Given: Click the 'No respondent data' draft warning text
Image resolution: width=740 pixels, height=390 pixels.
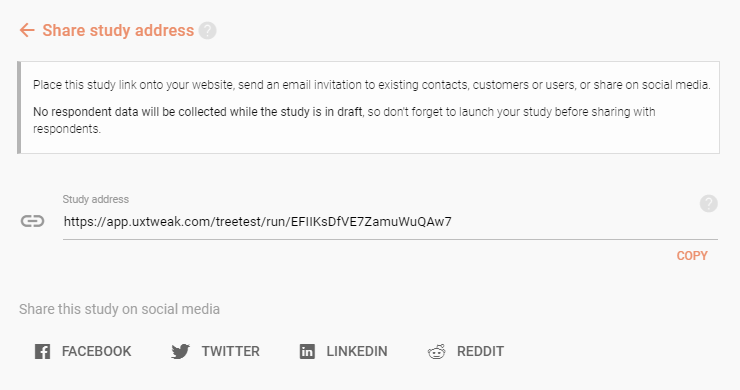Looking at the screenshot, I should [x=344, y=120].
